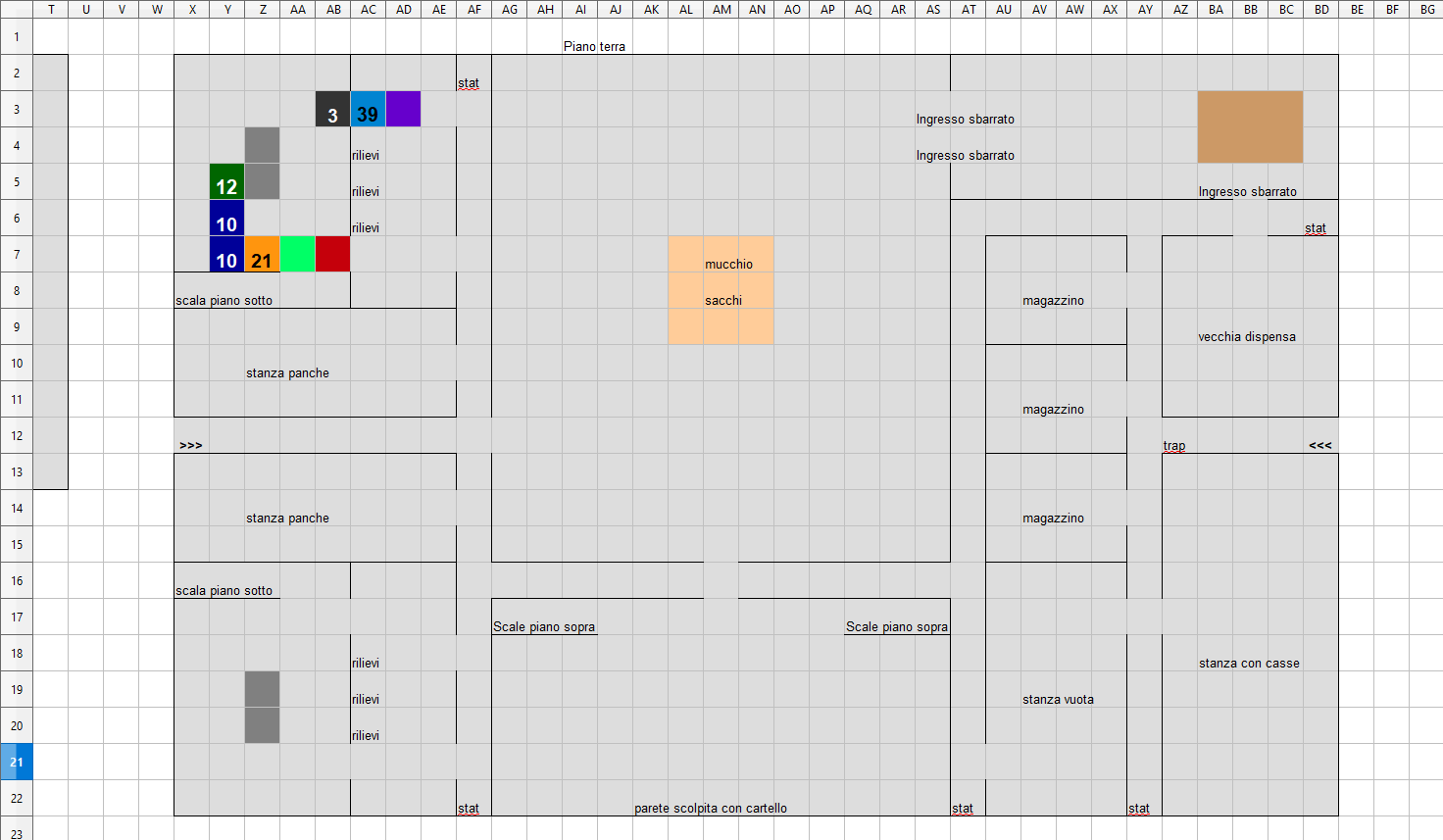Screen dimensions: 1443x840
Task: Click the "stanza con casse" cell
Action: [x=1249, y=663]
